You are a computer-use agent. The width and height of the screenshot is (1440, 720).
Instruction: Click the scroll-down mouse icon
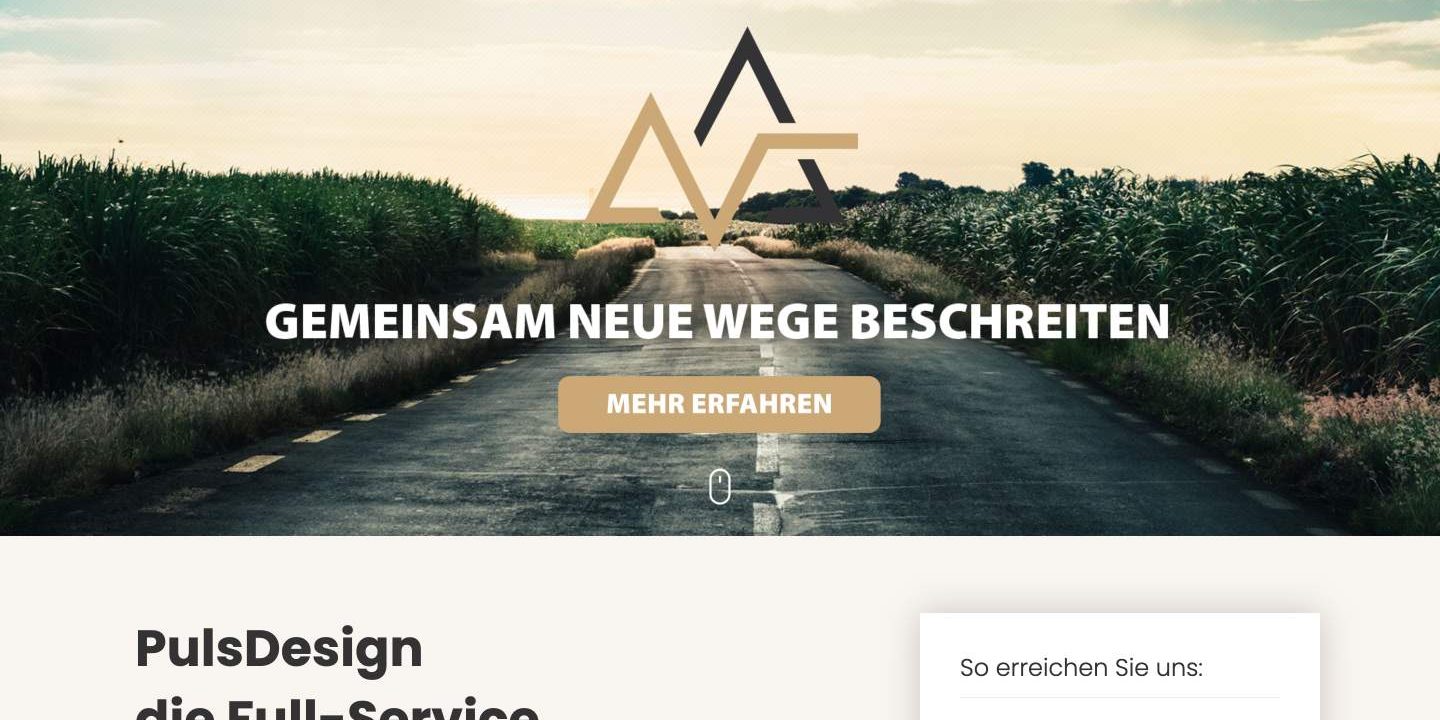coord(720,487)
